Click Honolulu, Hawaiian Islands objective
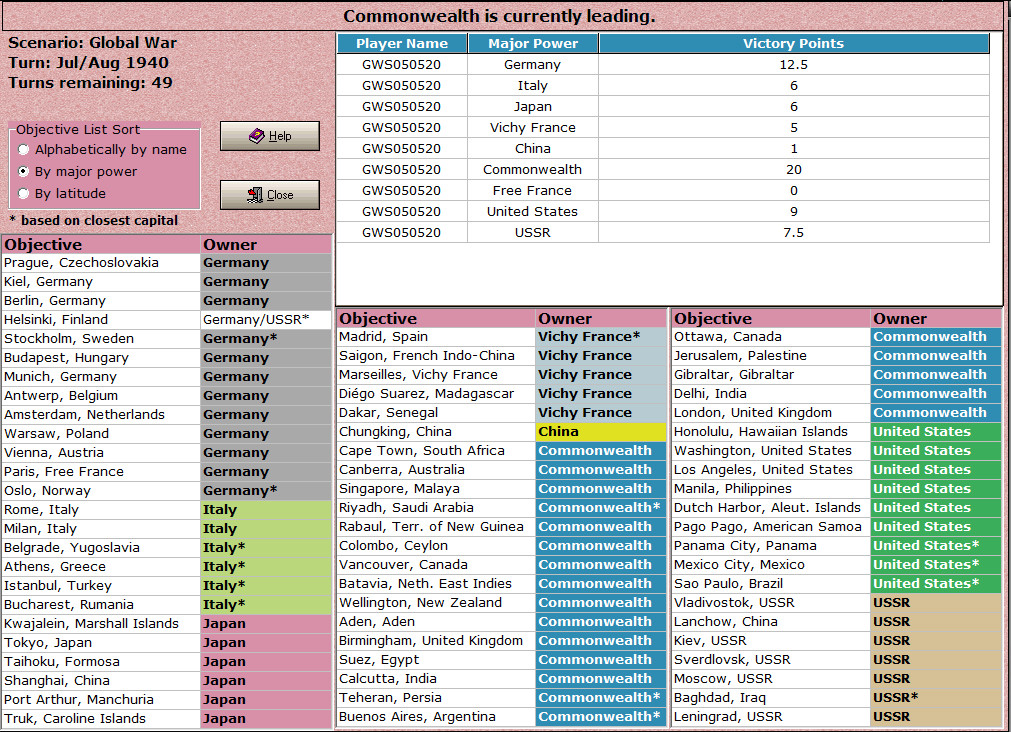1011x732 pixels. [x=771, y=431]
